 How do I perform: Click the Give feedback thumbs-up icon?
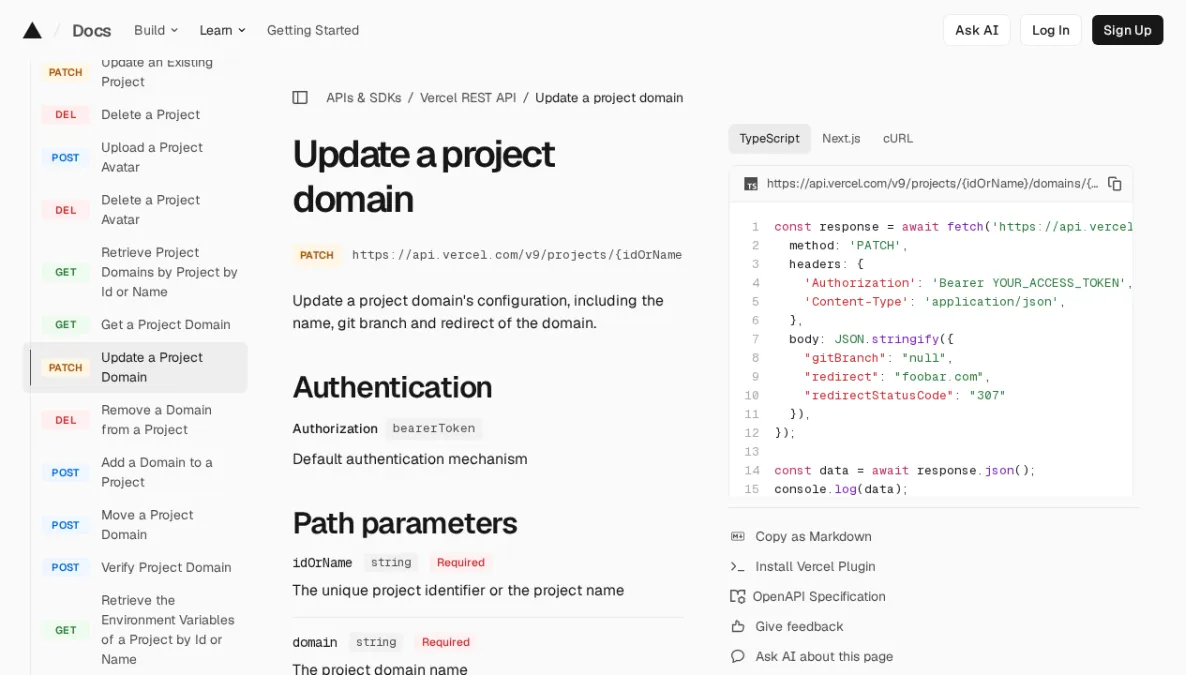tap(738, 627)
